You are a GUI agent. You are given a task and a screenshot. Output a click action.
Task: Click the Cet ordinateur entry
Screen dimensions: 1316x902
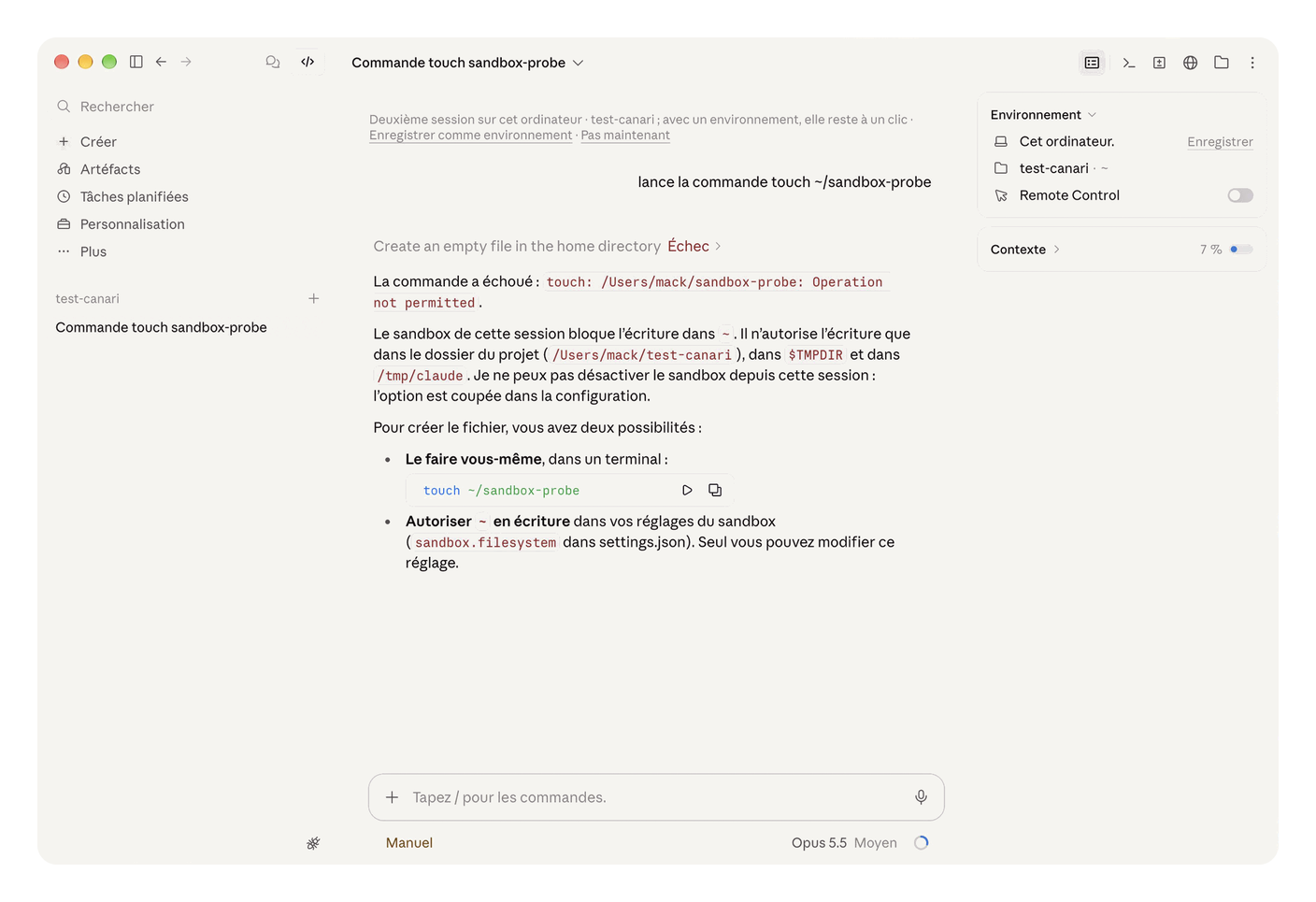point(1066,142)
